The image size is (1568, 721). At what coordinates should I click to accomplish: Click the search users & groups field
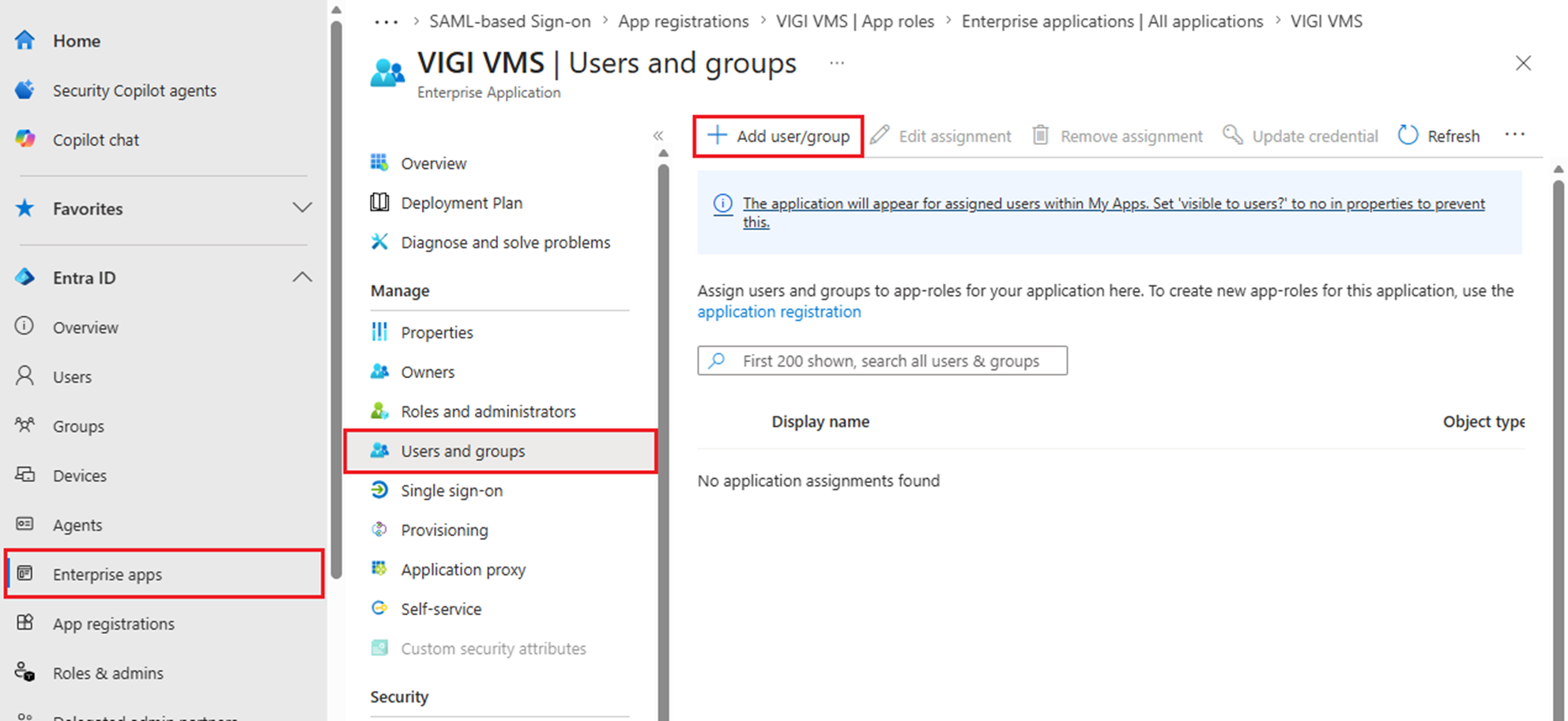[x=882, y=360]
